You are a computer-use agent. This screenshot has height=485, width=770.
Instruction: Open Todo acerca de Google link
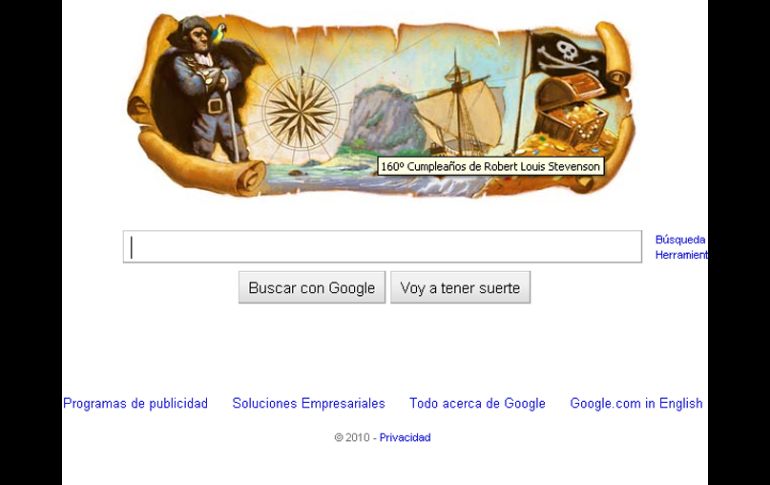click(x=477, y=404)
